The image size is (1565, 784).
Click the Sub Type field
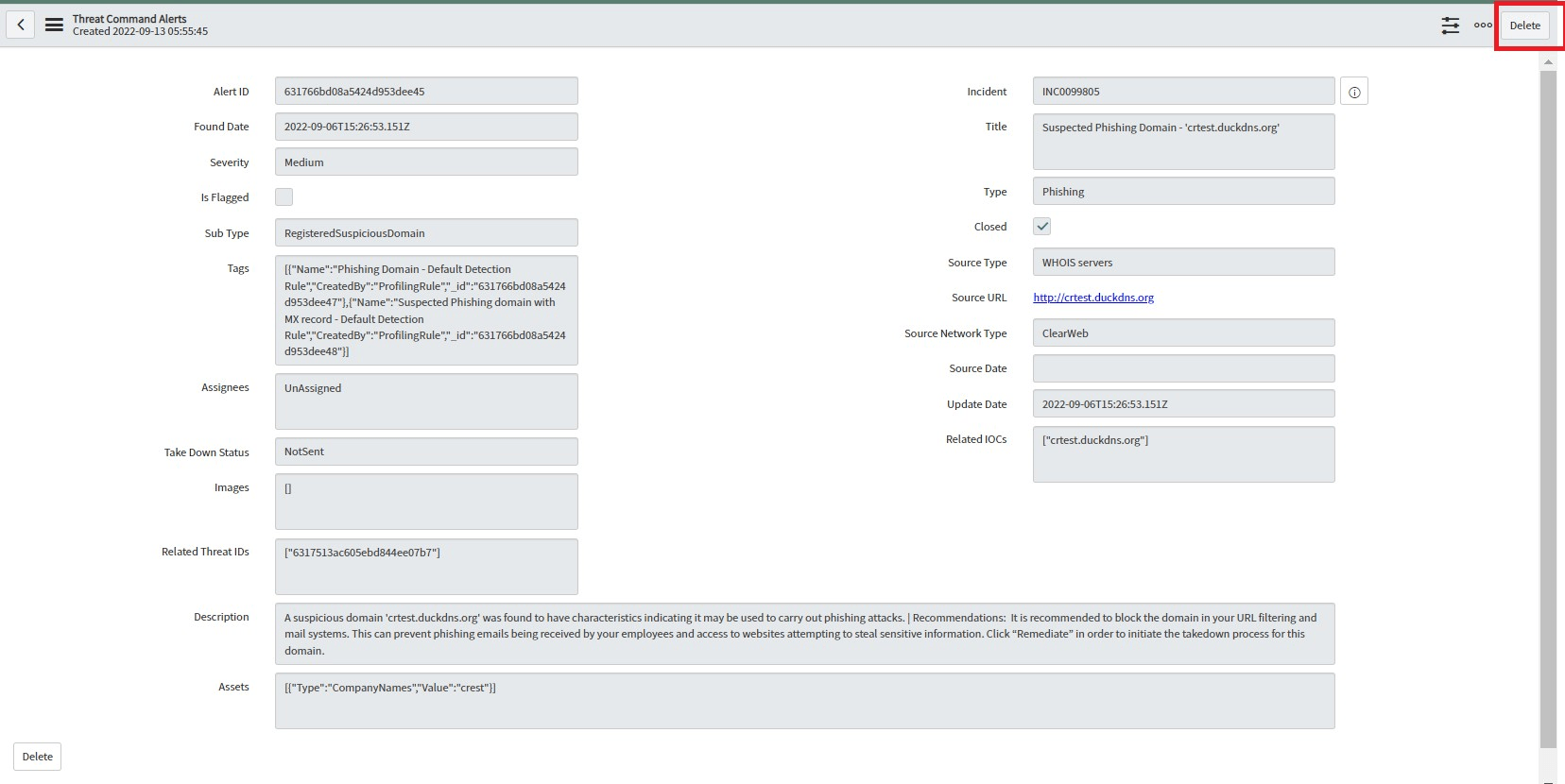coord(425,233)
